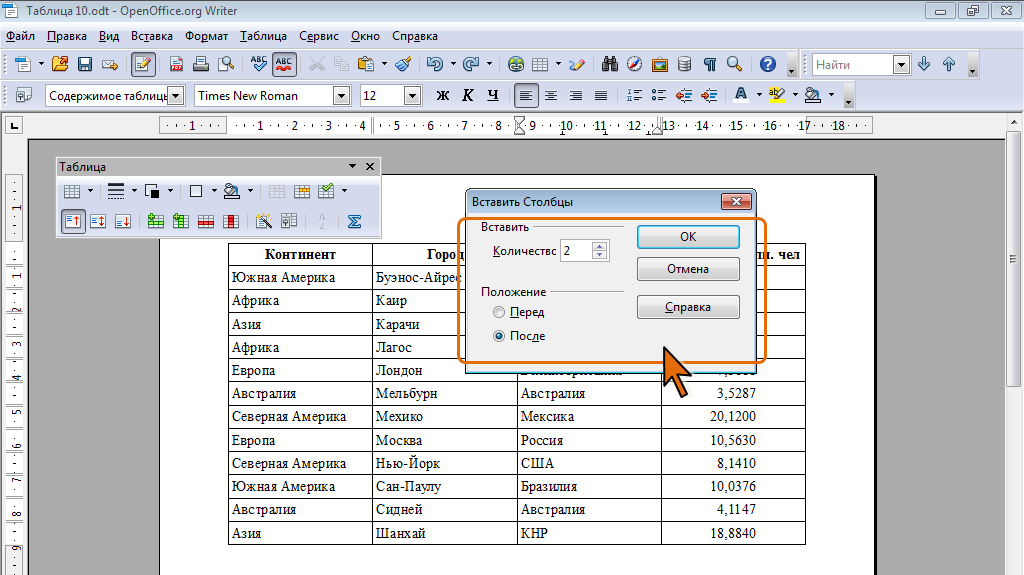Open the Вставка menu

pos(152,36)
